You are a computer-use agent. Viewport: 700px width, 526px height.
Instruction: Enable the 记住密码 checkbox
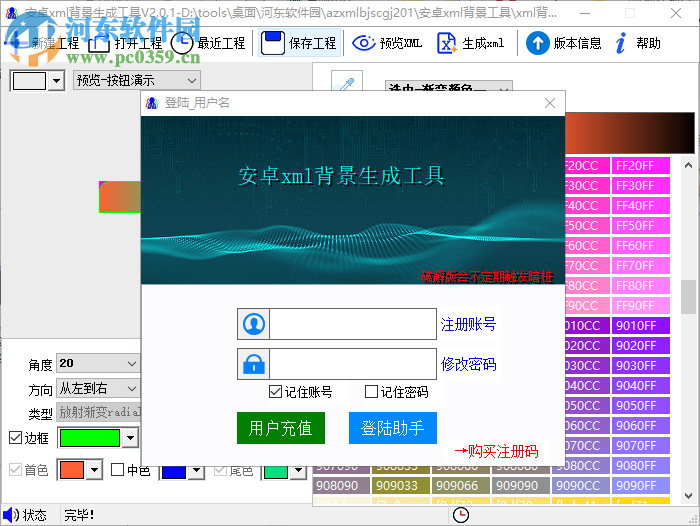click(371, 392)
